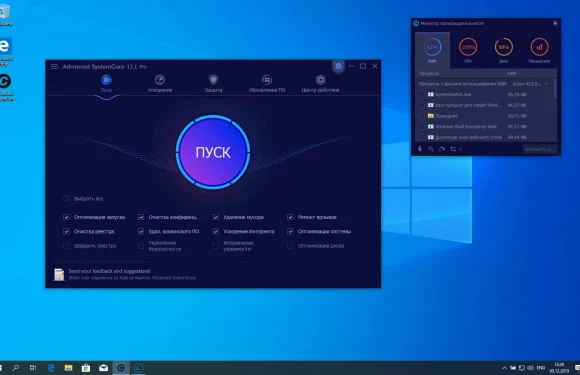Uncheck Удаление мусора checkbox
The width and height of the screenshot is (580, 375).
tap(216, 217)
